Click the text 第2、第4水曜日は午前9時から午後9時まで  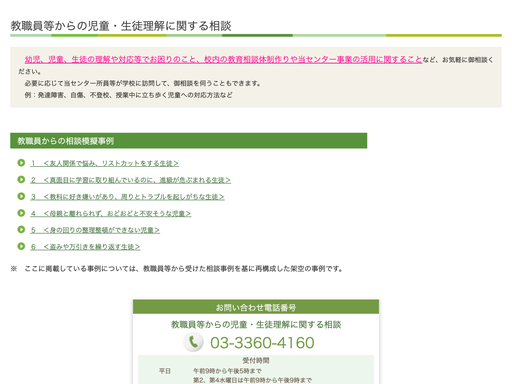253,380
